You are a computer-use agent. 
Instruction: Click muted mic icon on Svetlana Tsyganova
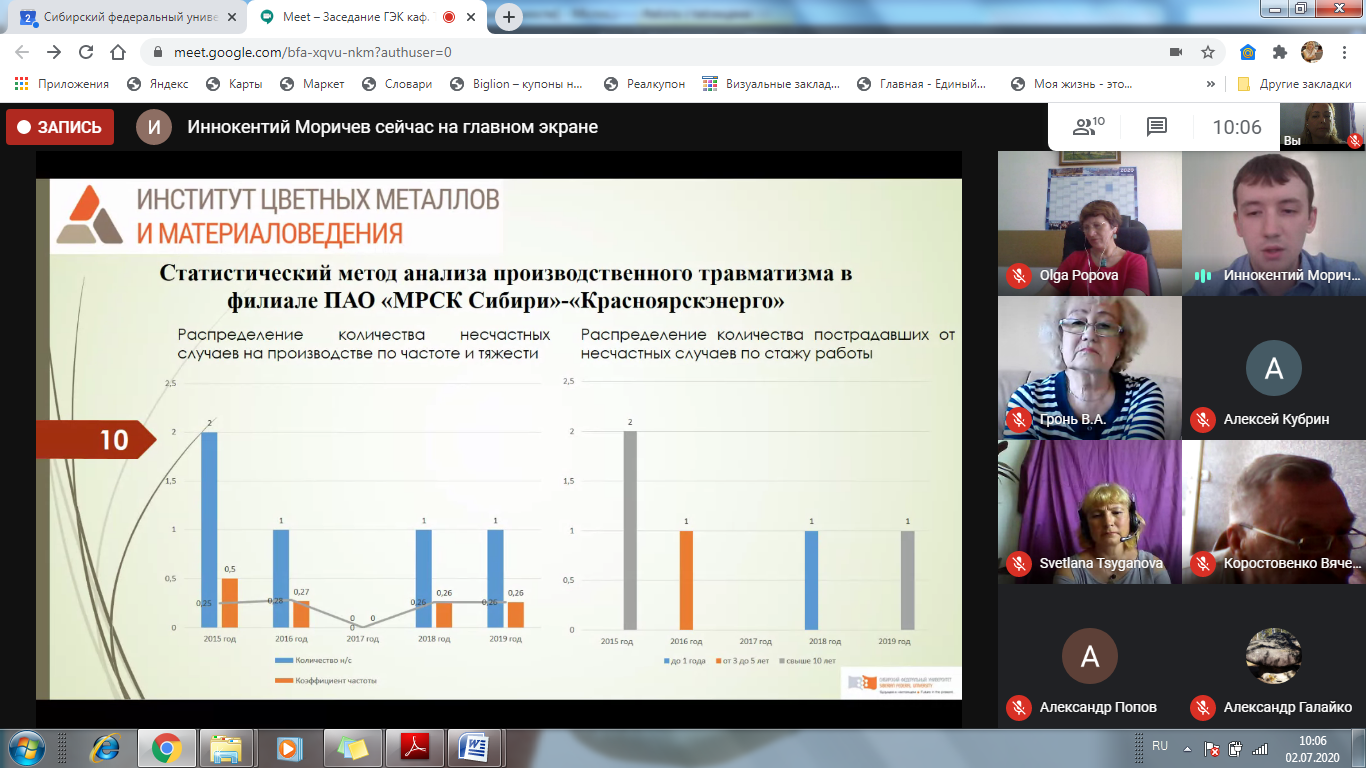coord(1019,563)
